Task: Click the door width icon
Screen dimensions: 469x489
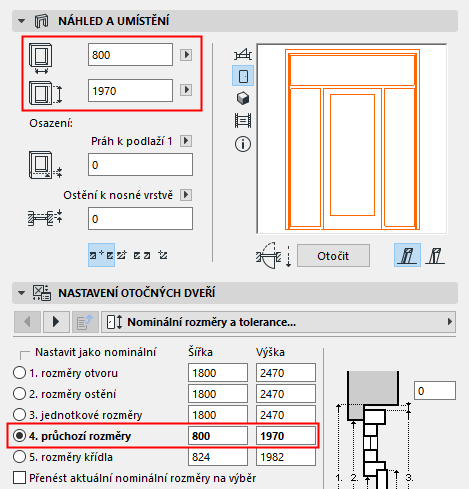Action: tap(41, 58)
